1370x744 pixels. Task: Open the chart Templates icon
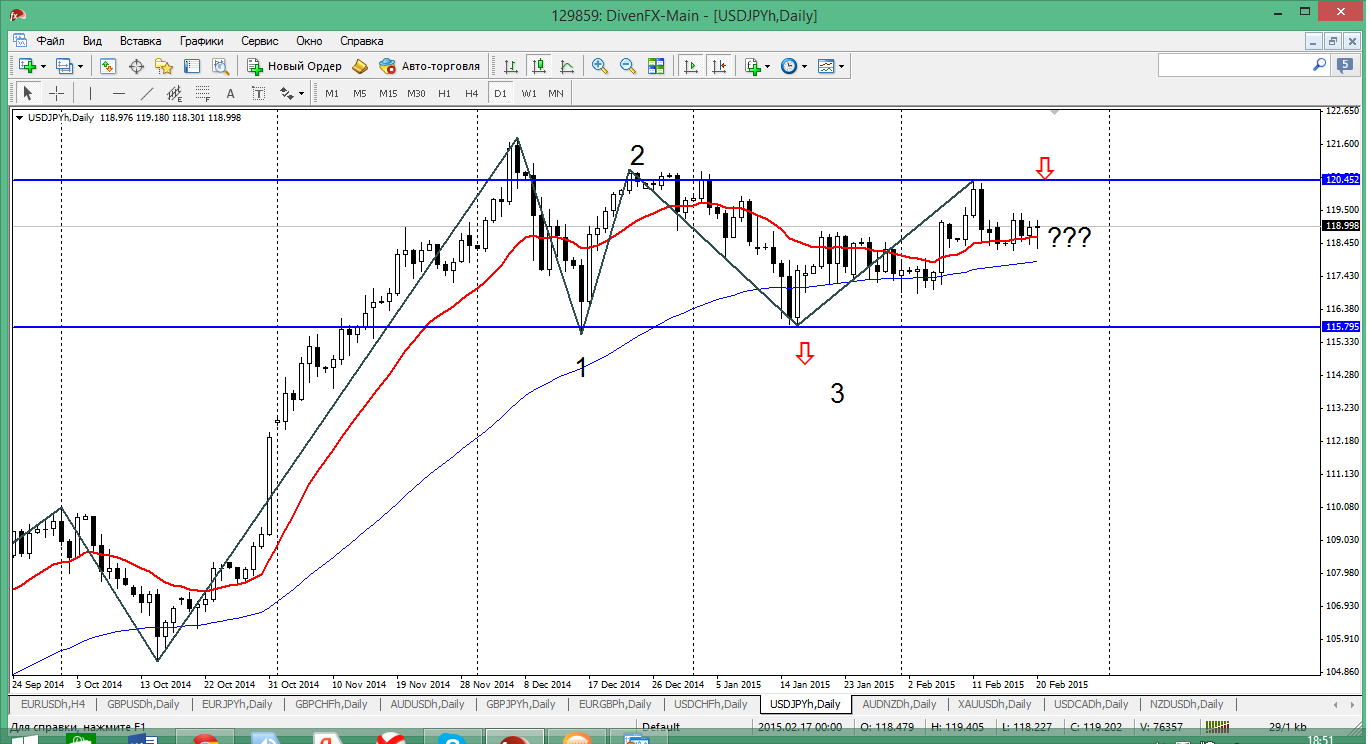pos(826,66)
